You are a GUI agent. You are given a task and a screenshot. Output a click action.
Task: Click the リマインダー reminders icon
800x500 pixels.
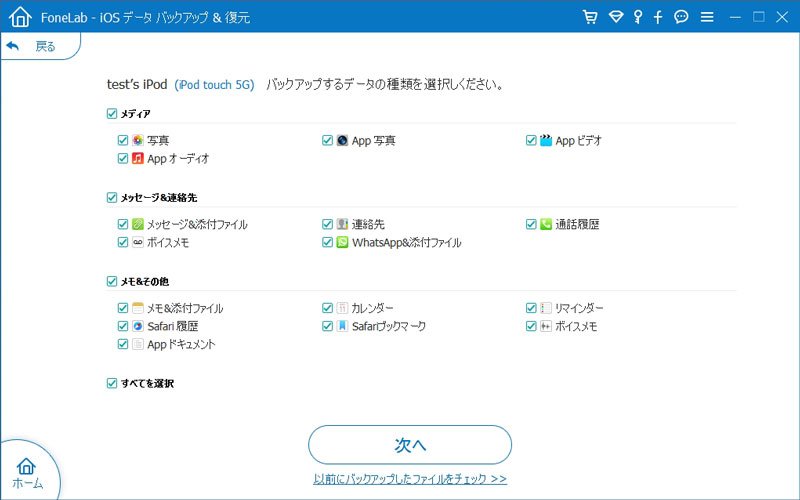point(546,308)
